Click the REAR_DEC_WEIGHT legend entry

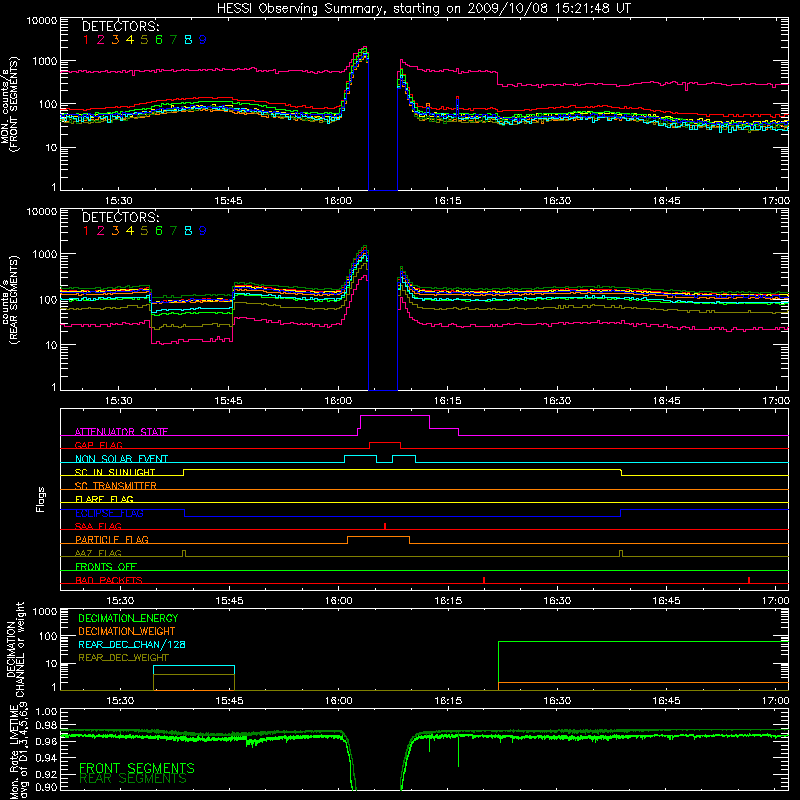123,658
